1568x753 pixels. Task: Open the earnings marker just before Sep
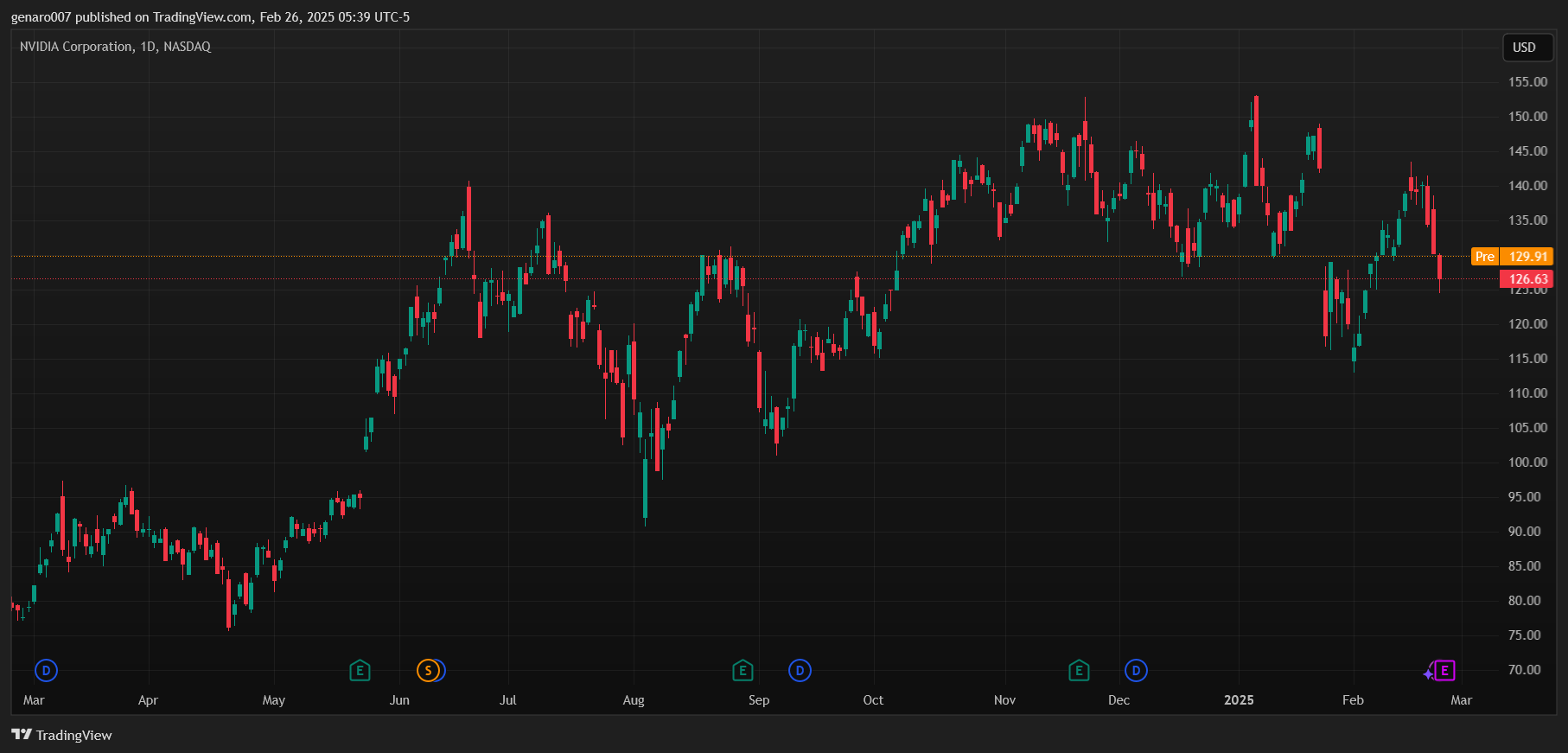(x=743, y=670)
